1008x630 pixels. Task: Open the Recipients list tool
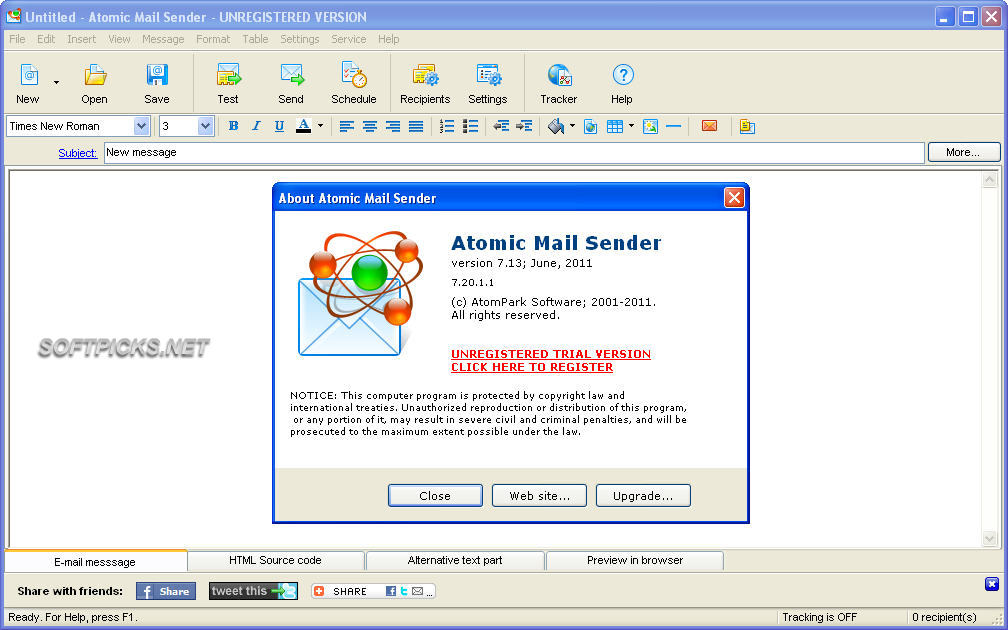point(425,84)
